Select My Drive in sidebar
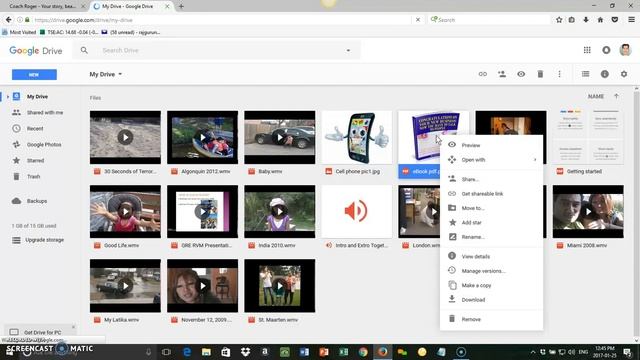The image size is (640, 360). (37, 97)
